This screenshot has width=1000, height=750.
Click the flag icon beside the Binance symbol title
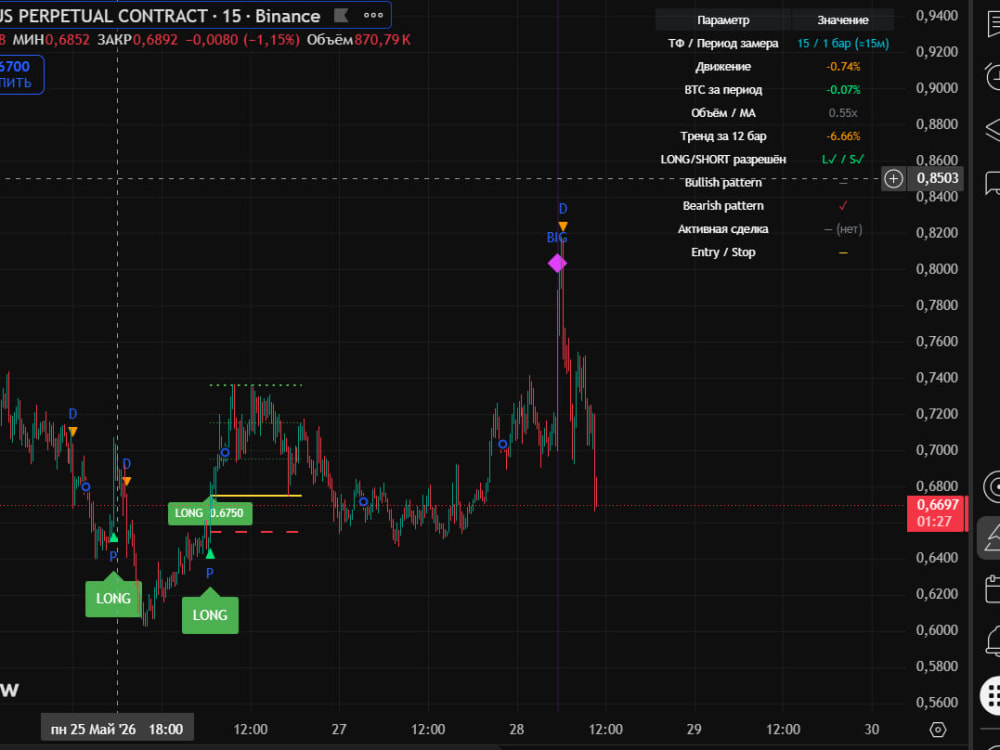(x=341, y=15)
